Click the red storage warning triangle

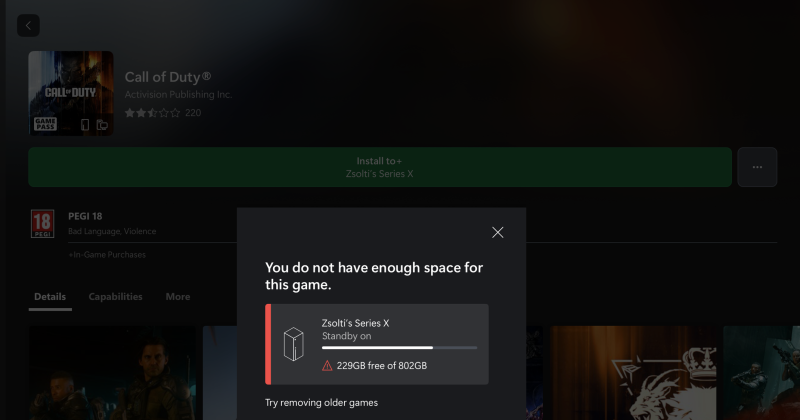[327, 366]
